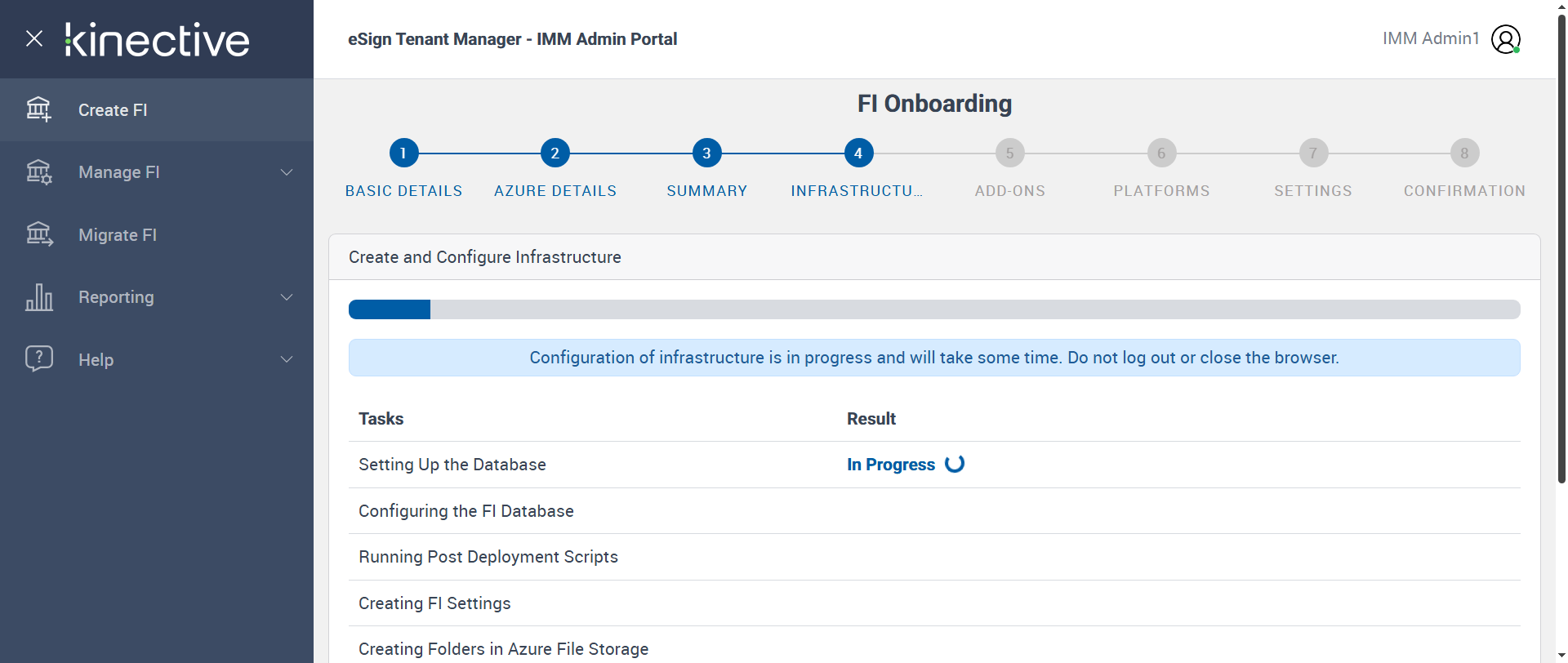
Task: Click the Help question bubble icon
Action: [x=38, y=358]
